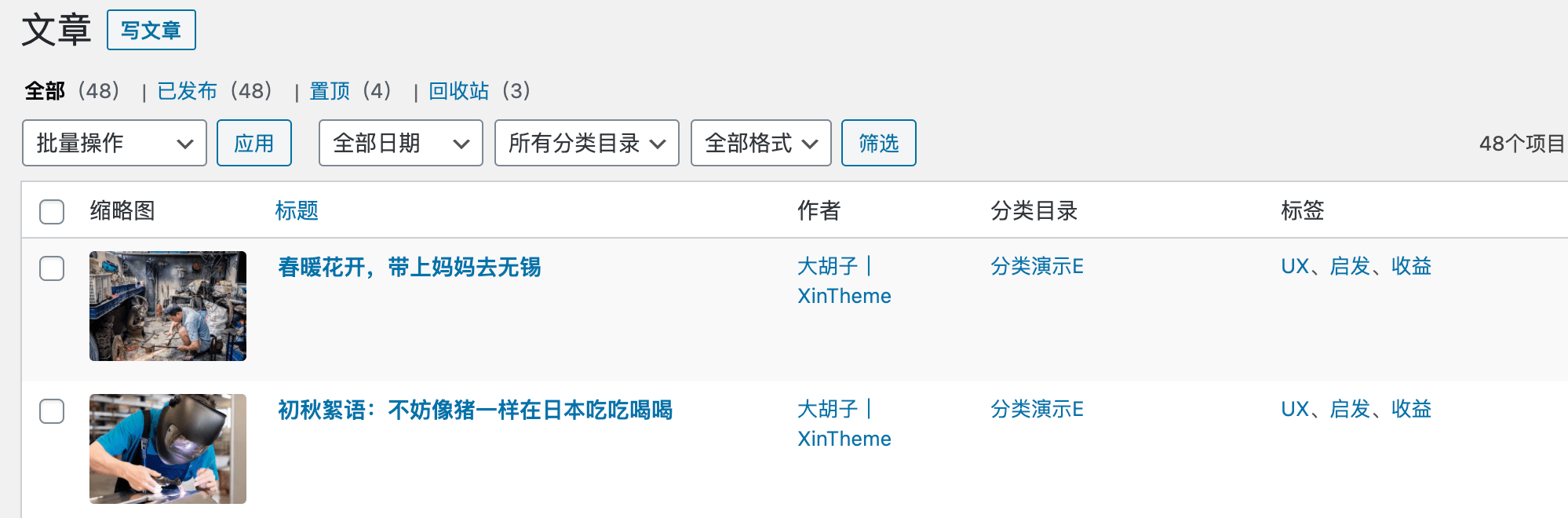Open post 春暖花开，带上妈妈去无锡
This screenshot has height=518, width=1568.
click(409, 268)
